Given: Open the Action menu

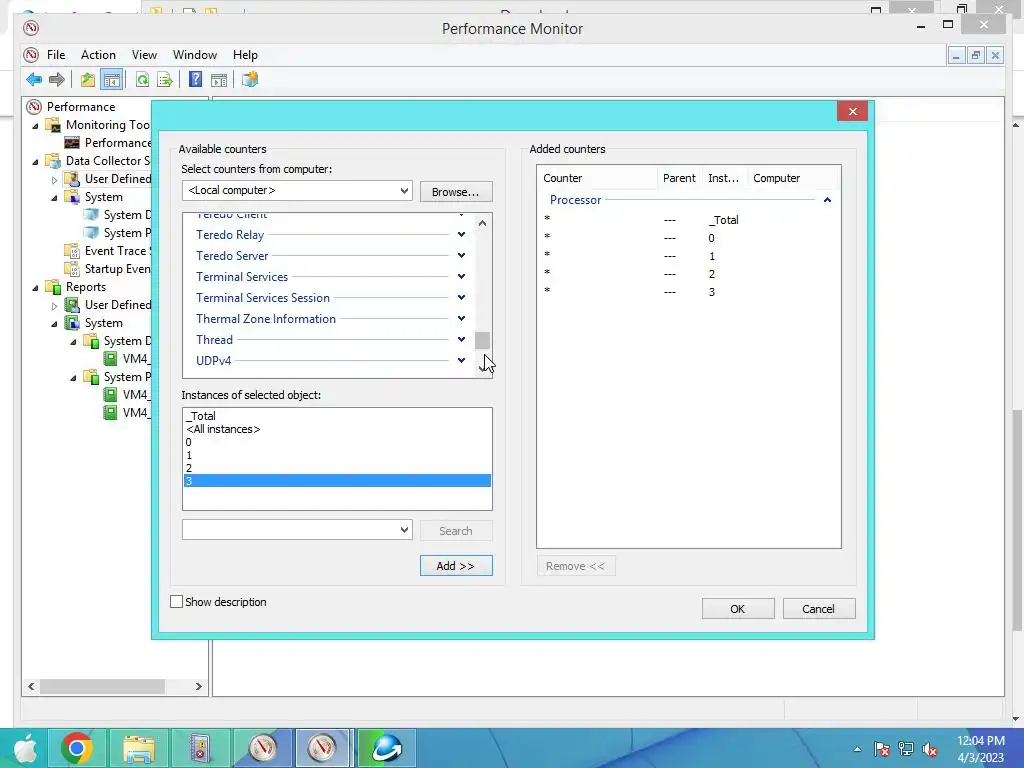Looking at the screenshot, I should pyautogui.click(x=98, y=55).
